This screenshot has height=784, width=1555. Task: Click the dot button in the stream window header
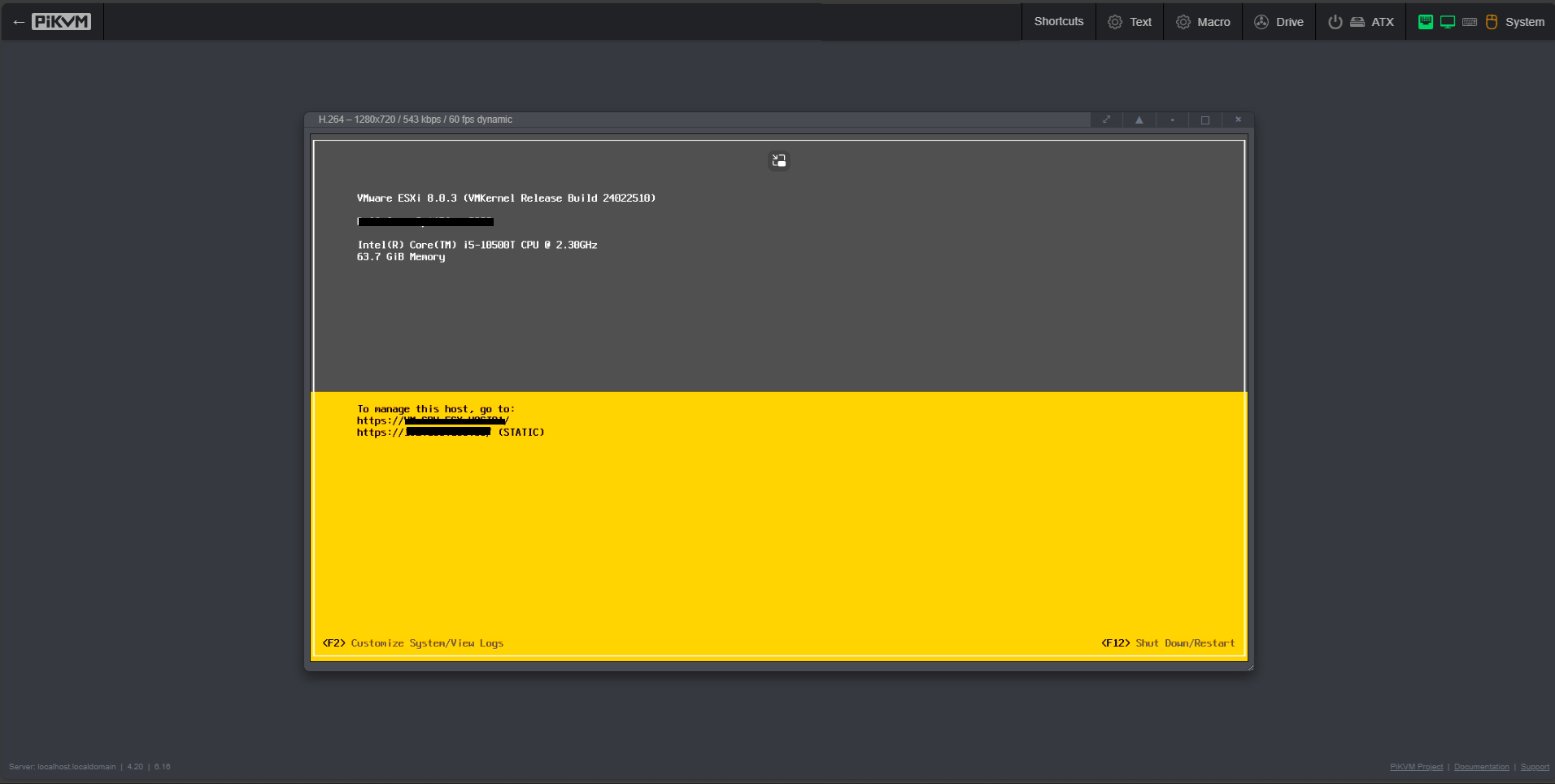[1172, 120]
